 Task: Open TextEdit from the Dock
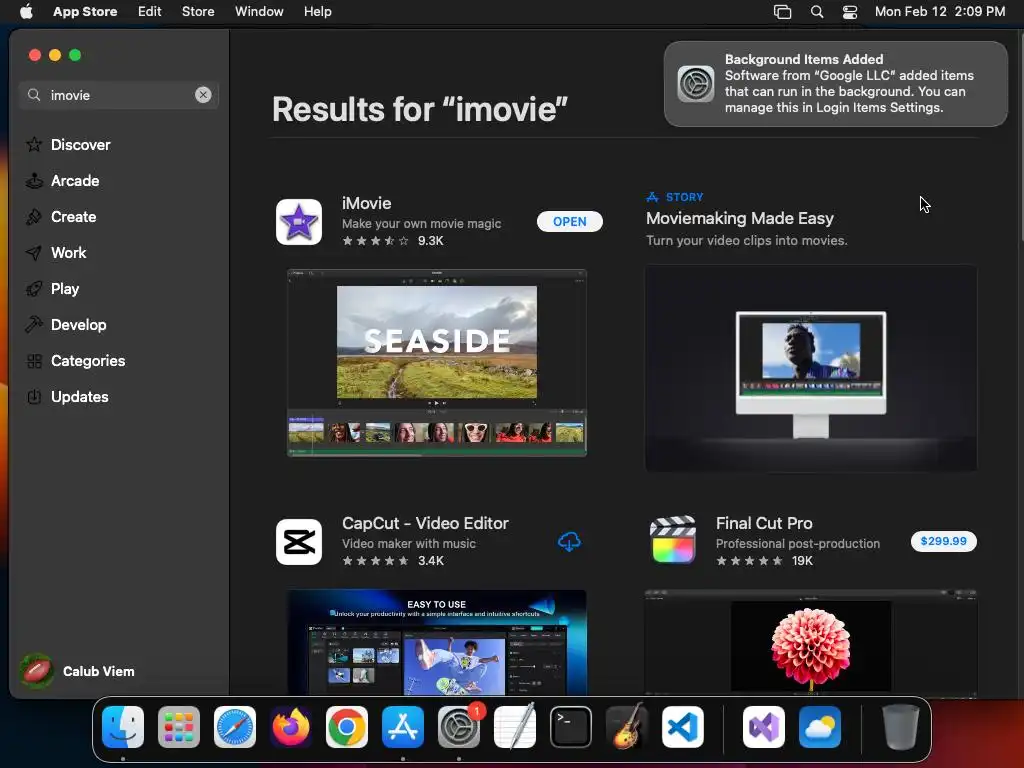515,727
